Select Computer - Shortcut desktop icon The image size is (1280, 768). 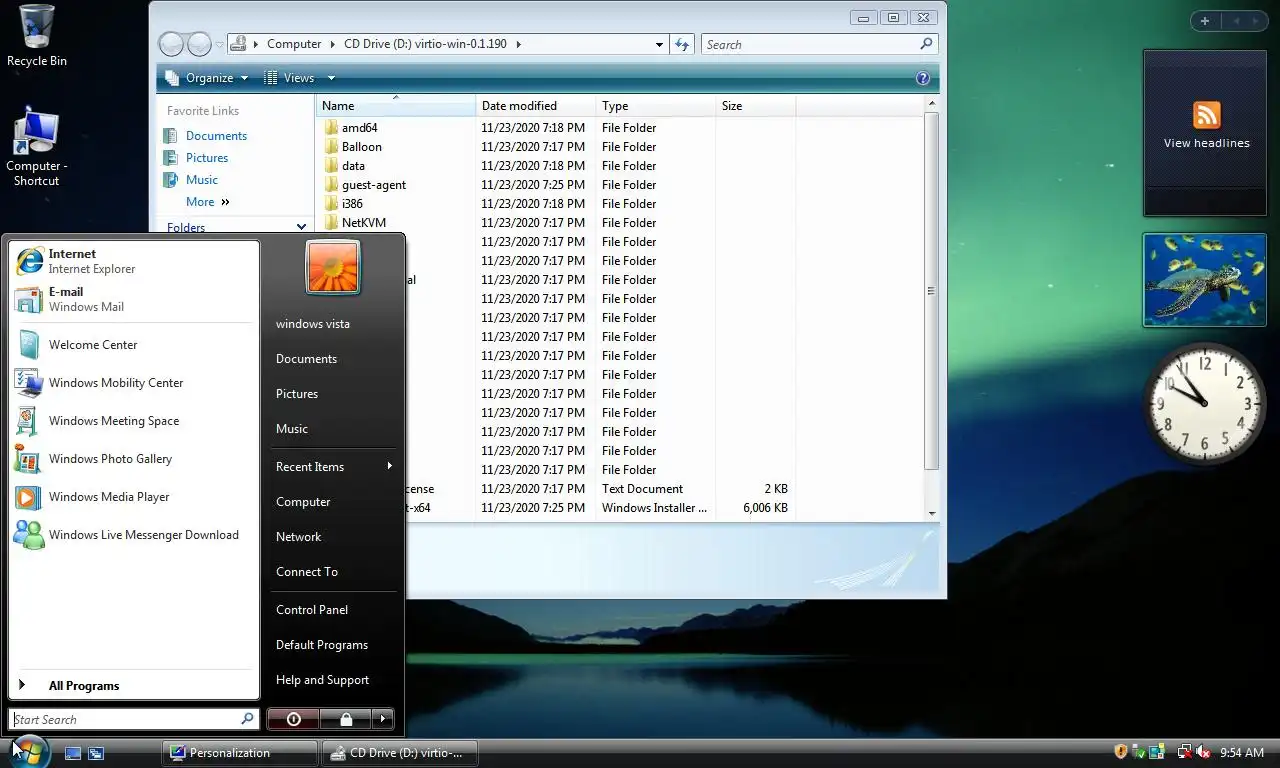37,147
